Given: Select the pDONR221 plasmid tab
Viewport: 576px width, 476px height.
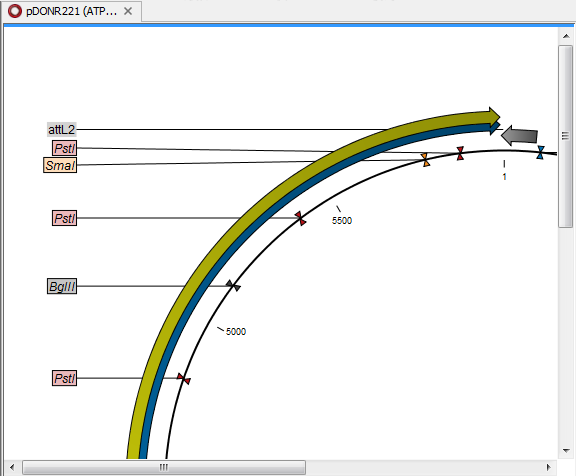Looking at the screenshot, I should [x=71, y=11].
